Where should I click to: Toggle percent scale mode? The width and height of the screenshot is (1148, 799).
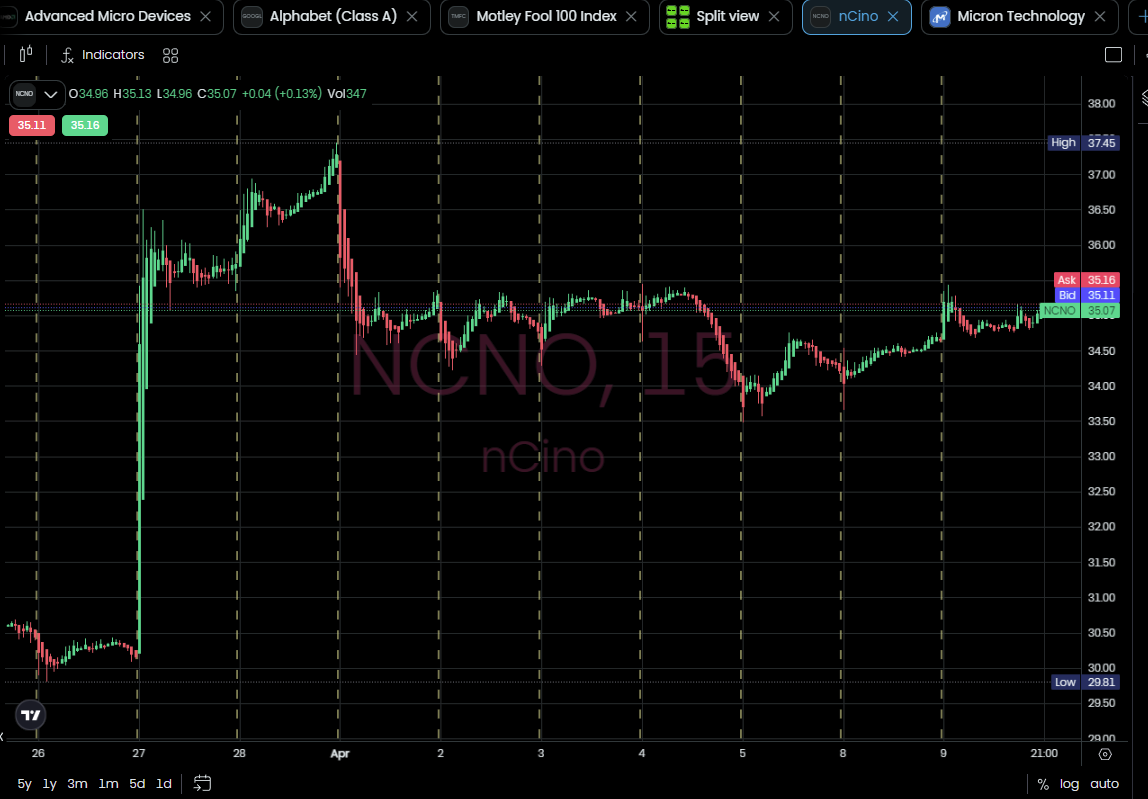coord(1043,784)
